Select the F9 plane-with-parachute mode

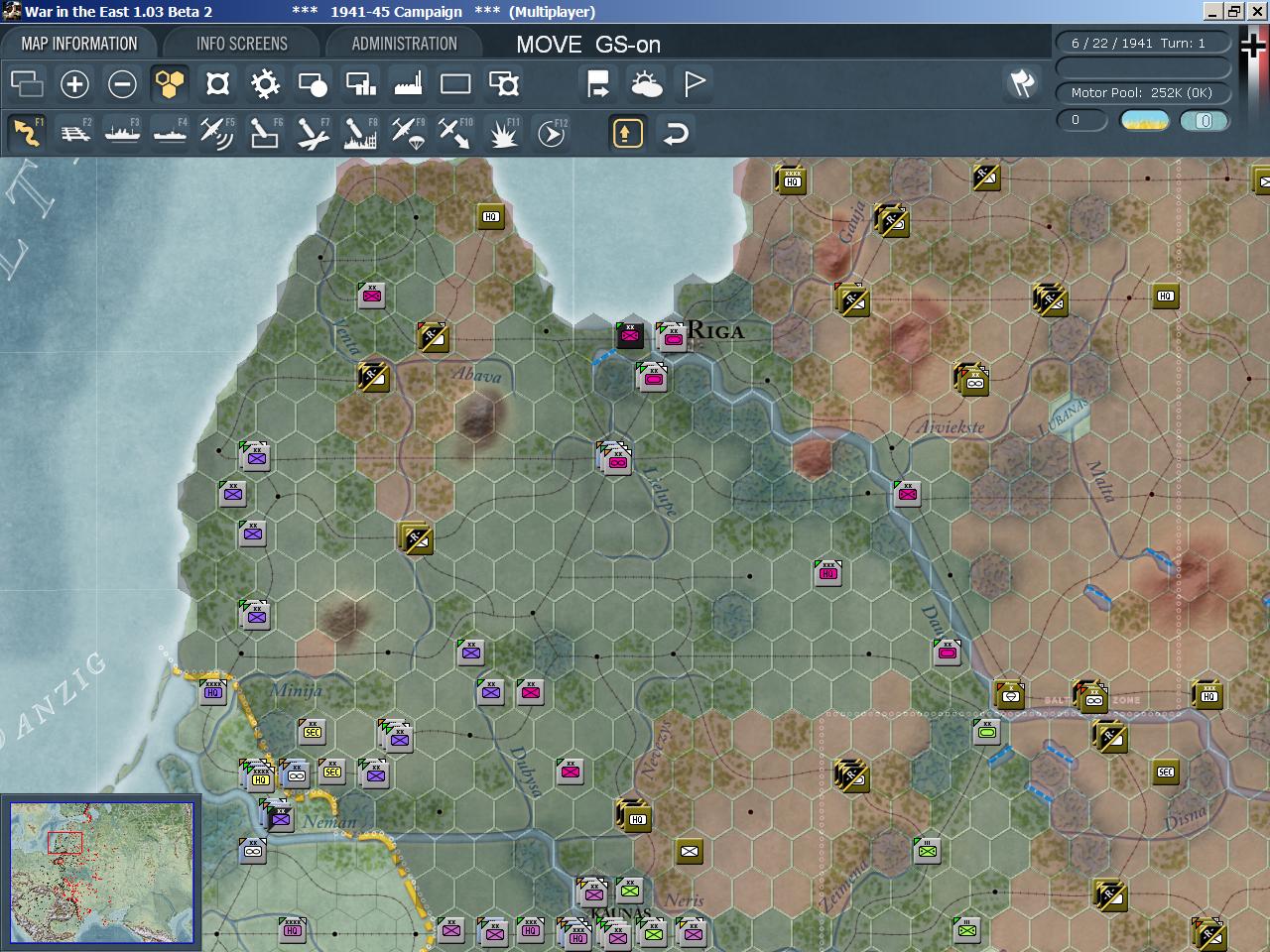[408, 132]
